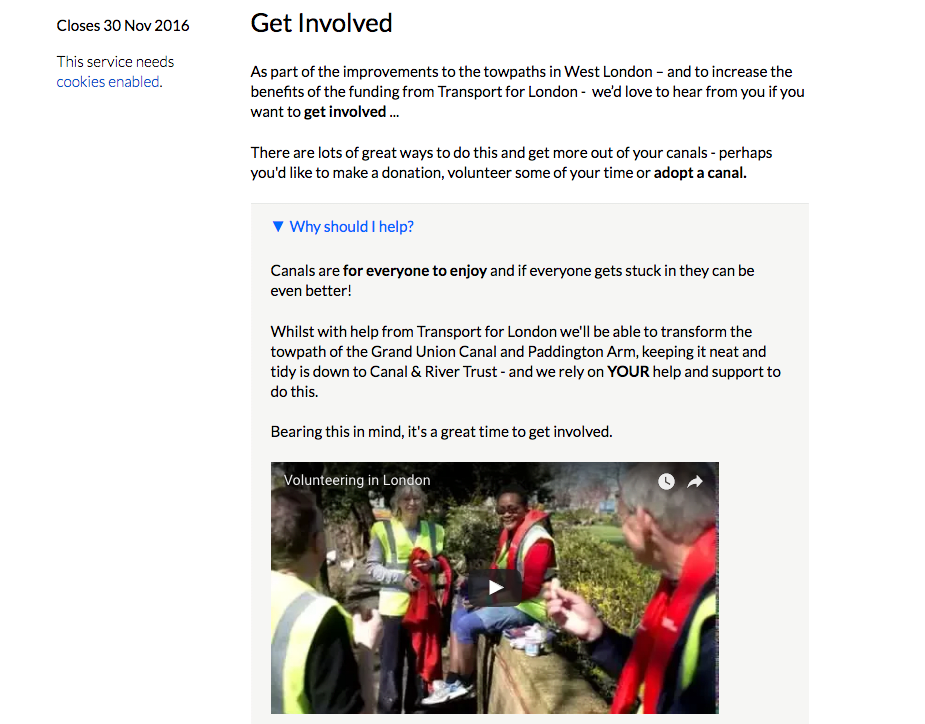Click the "This service needs" text
The image size is (925, 724).
[x=116, y=62]
